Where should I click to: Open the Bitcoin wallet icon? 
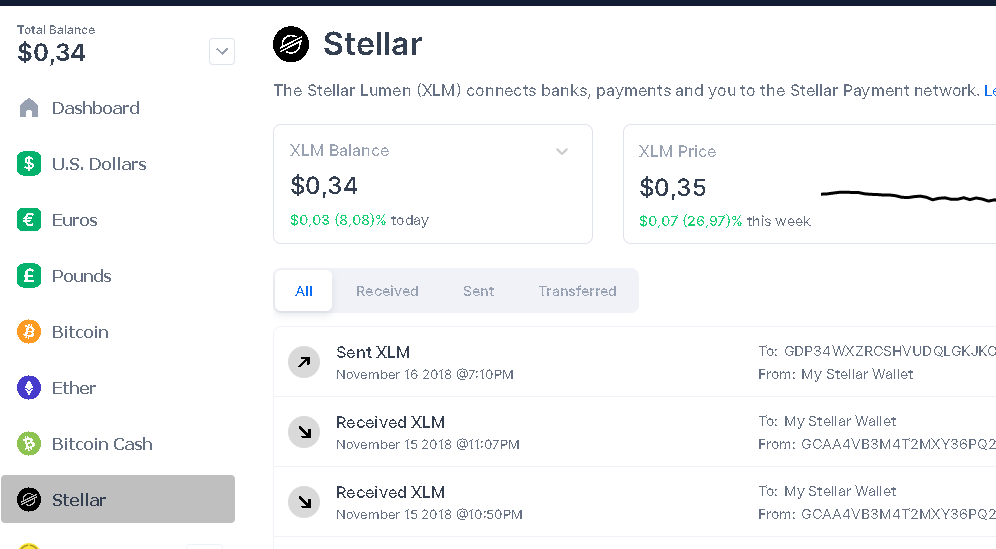pos(29,332)
